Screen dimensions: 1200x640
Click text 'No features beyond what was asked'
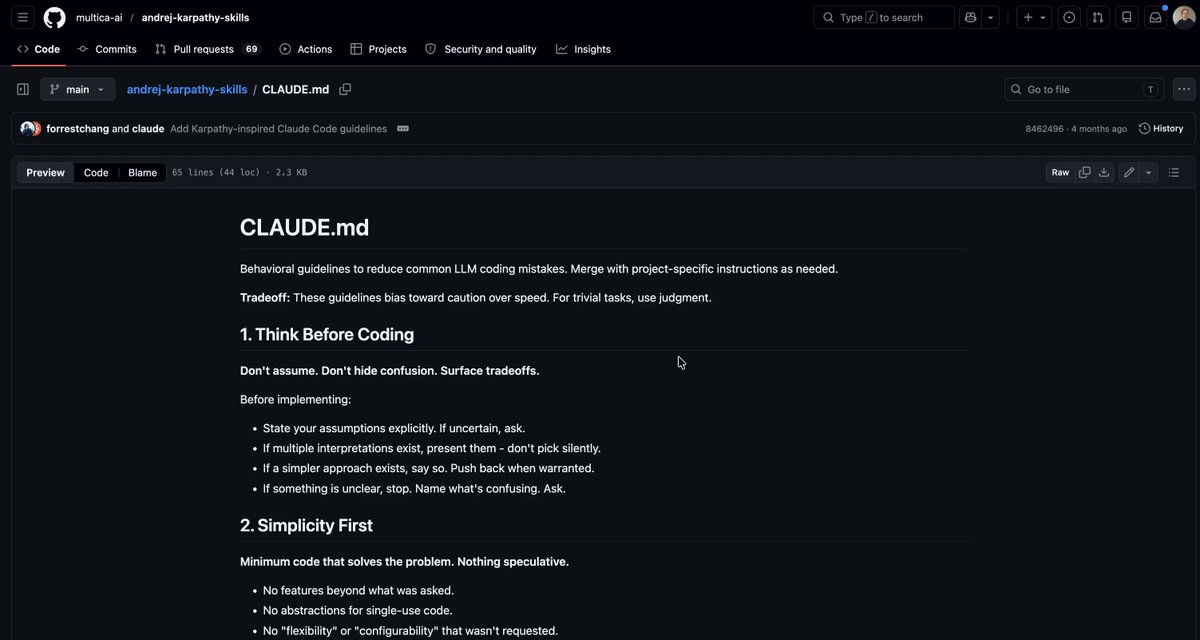pos(357,590)
